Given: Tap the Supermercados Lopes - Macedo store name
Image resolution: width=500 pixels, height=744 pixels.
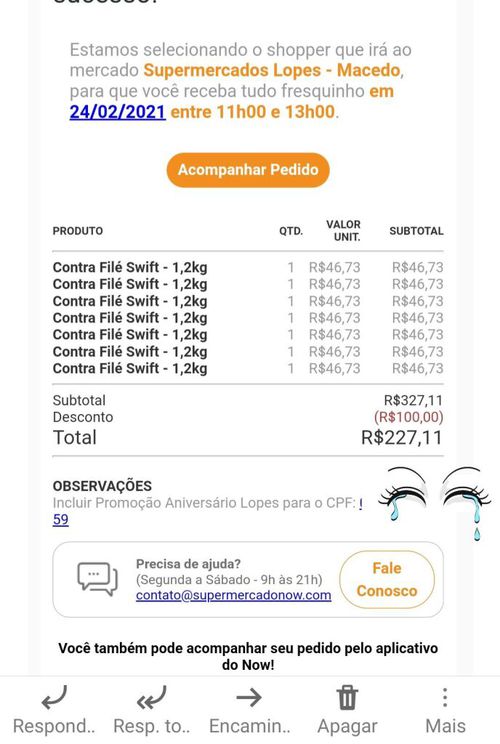Looking at the screenshot, I should pyautogui.click(x=272, y=70).
